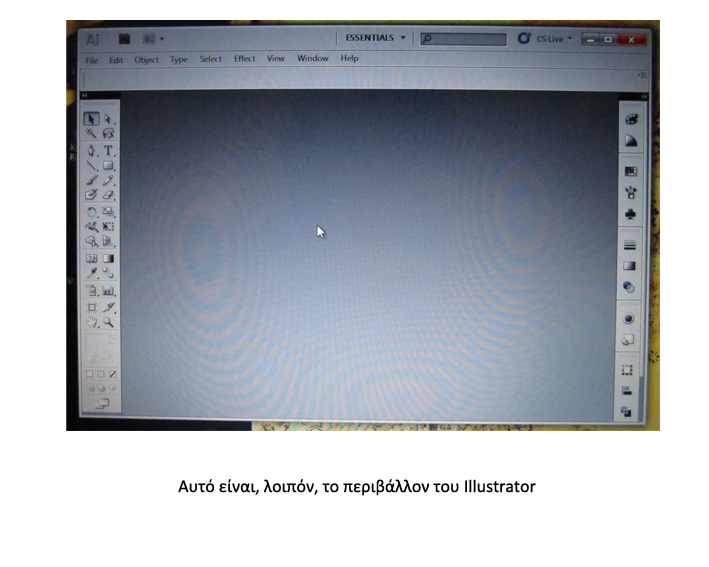The height and width of the screenshot is (567, 709).
Task: Switch to Draw Inside mode
Action: [113, 388]
